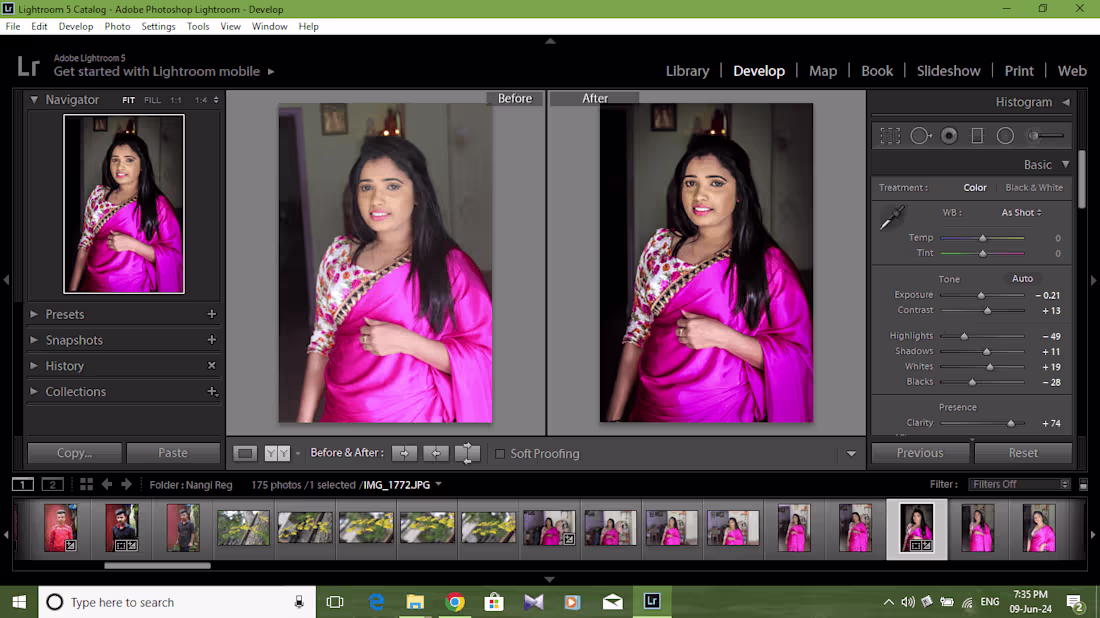
Task: Swap Before and After settings
Action: [x=467, y=453]
